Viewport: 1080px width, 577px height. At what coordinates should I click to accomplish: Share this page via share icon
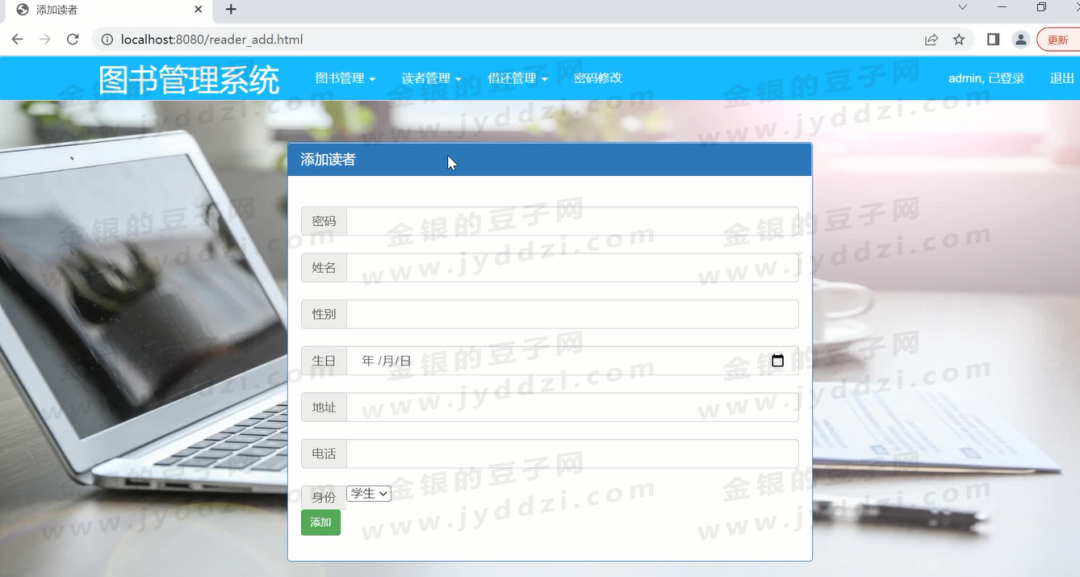[931, 40]
